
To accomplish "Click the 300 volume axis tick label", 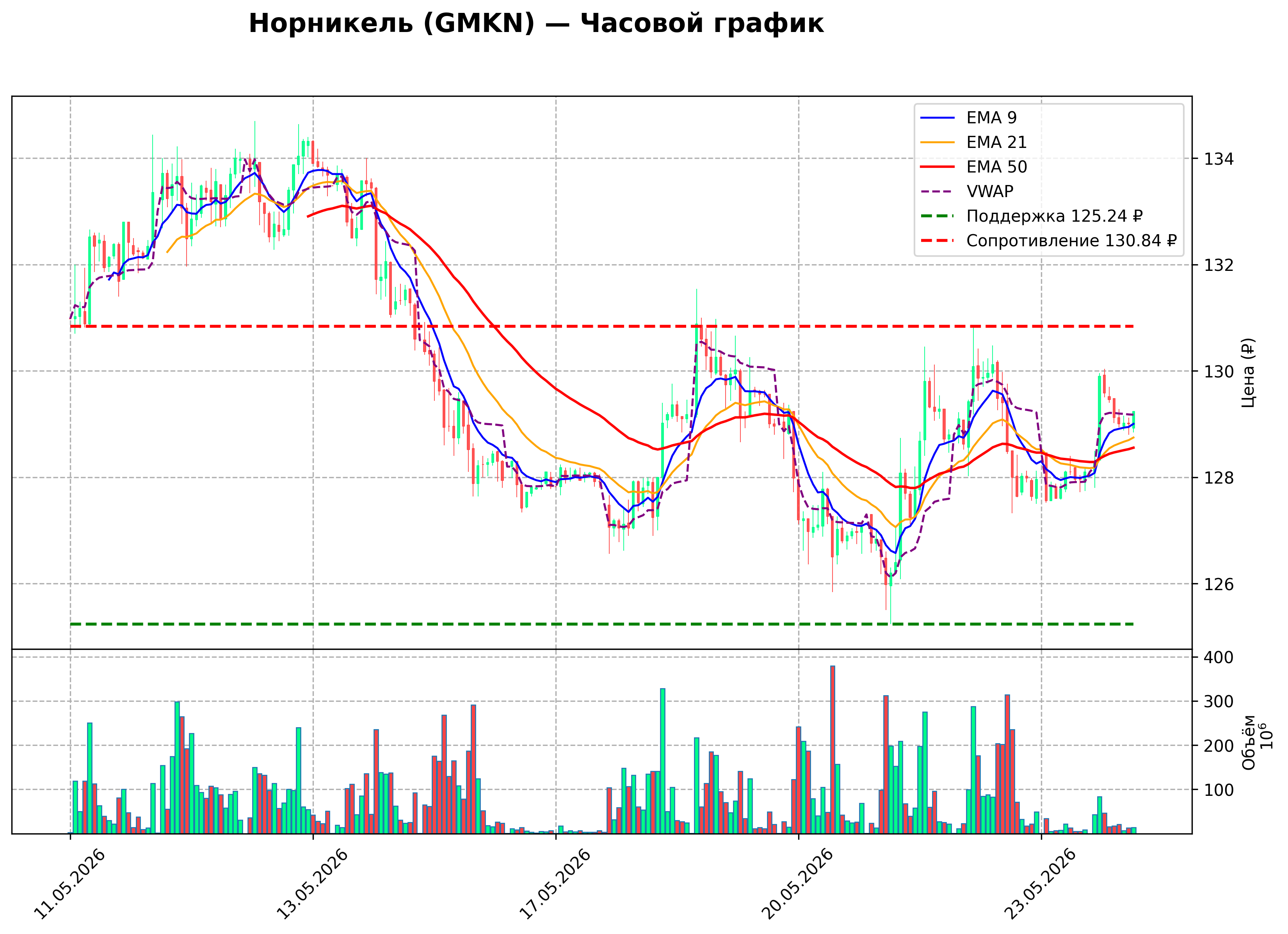I will tap(1219, 702).
